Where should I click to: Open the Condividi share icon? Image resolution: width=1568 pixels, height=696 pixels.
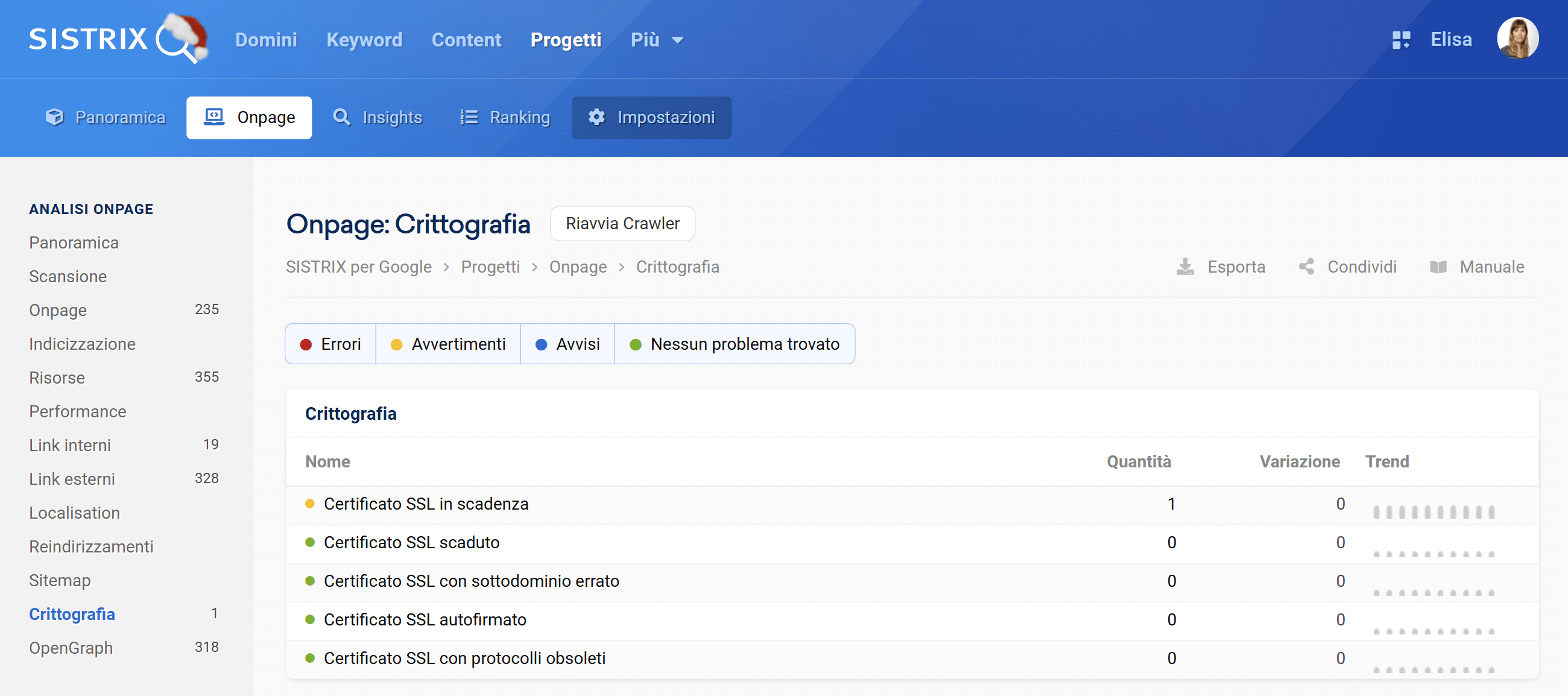[x=1306, y=266]
